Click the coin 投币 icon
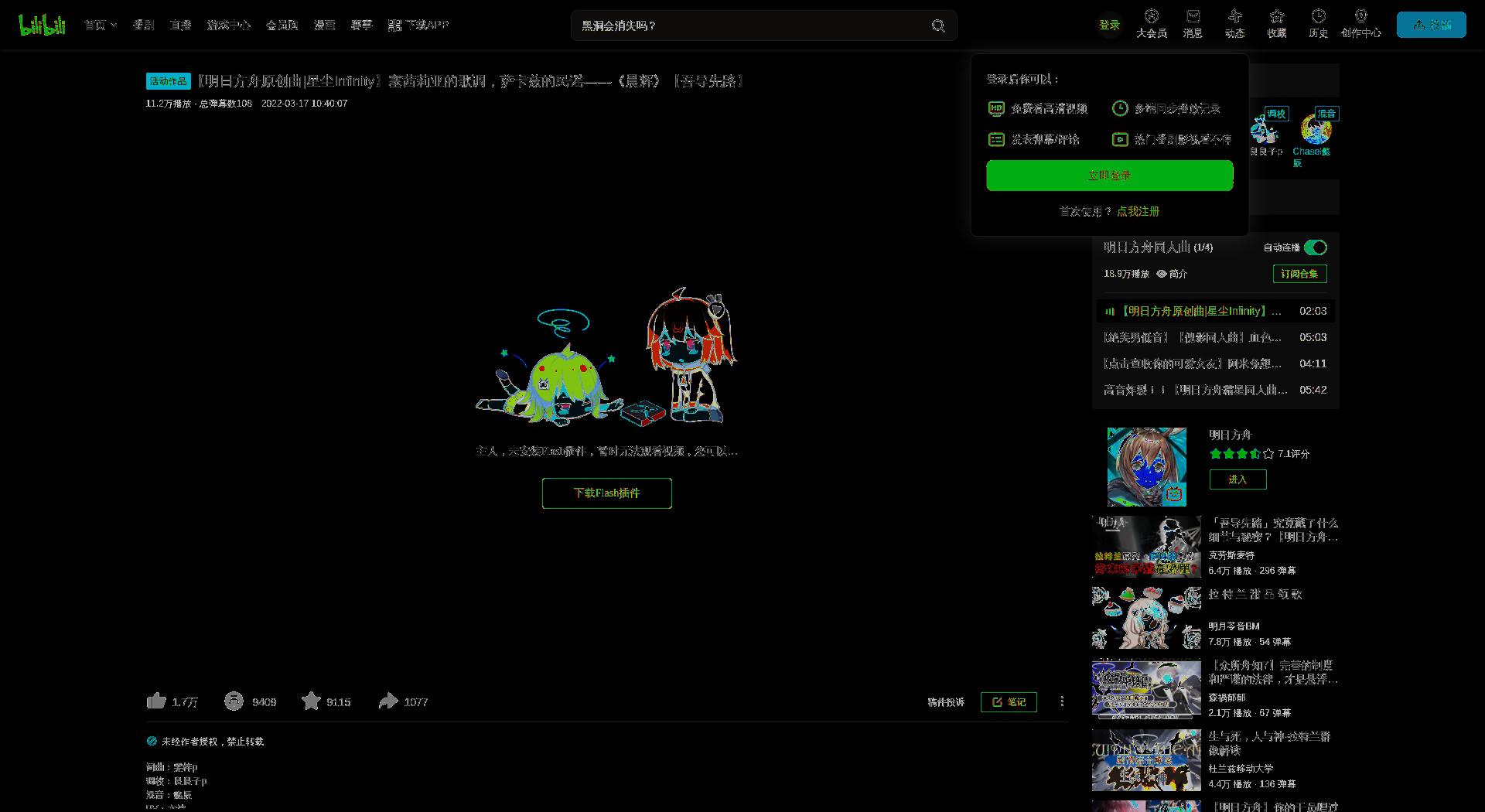Viewport: 1485px width, 812px height. click(234, 701)
